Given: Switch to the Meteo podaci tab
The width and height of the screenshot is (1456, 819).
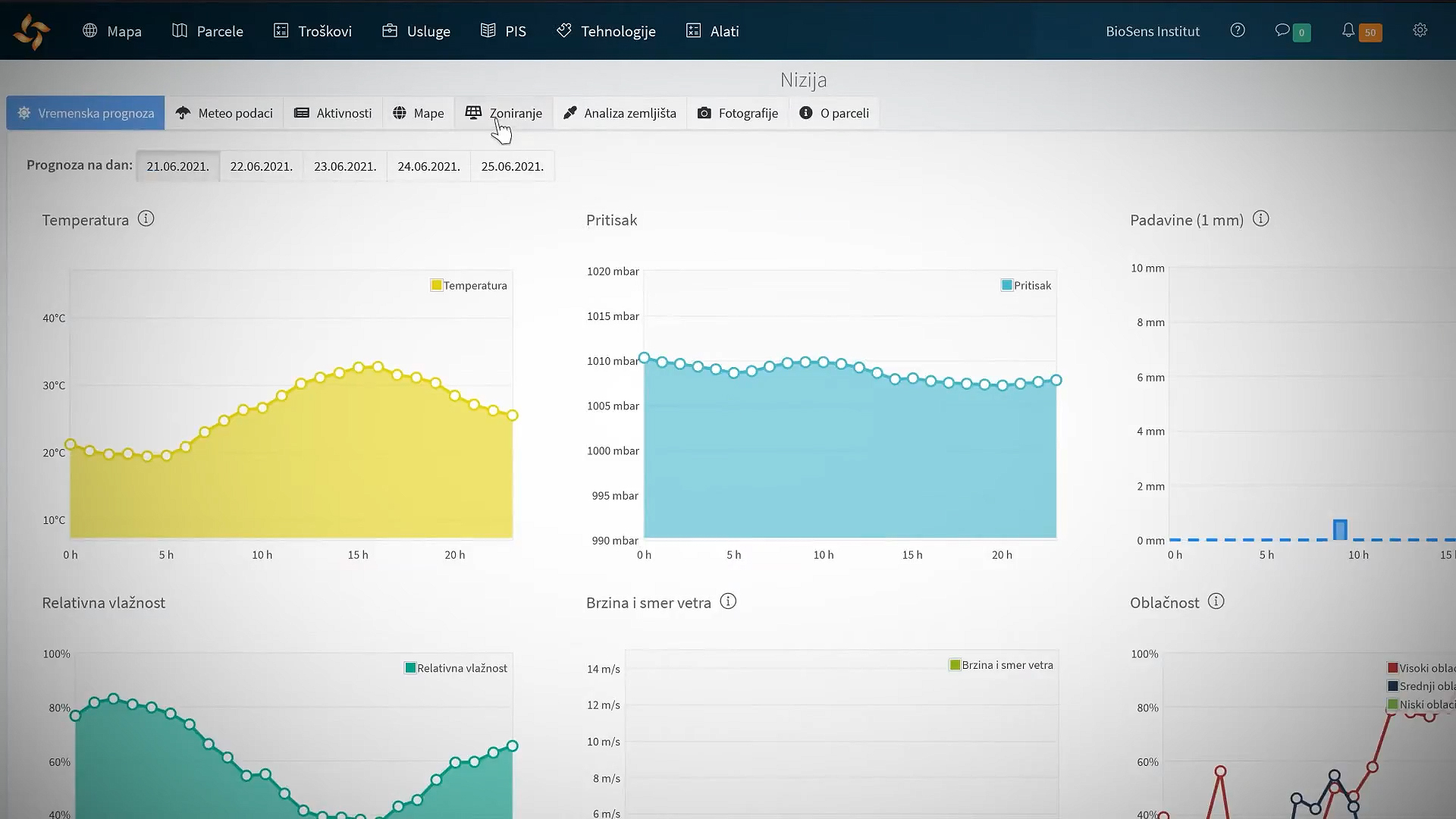Looking at the screenshot, I should click(x=224, y=113).
